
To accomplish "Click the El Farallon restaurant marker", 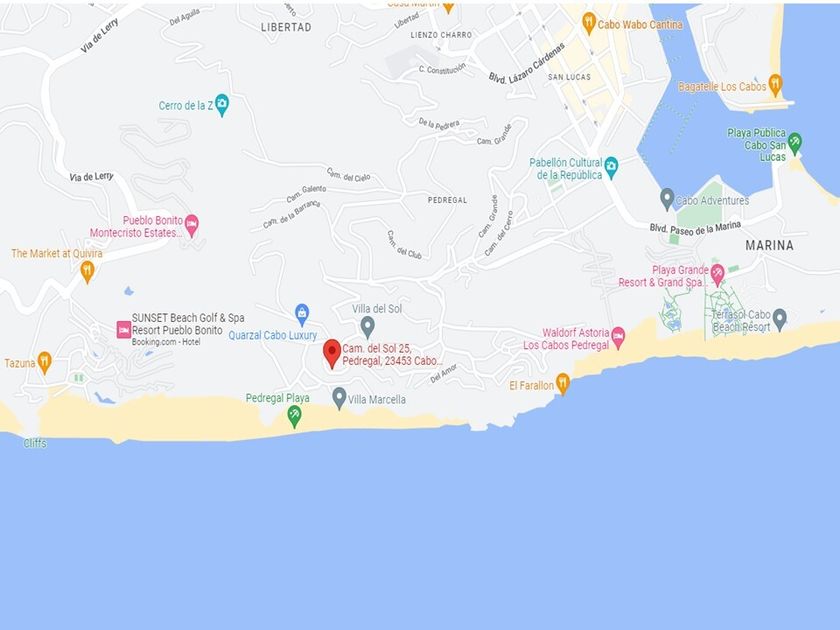I will coord(562,384).
